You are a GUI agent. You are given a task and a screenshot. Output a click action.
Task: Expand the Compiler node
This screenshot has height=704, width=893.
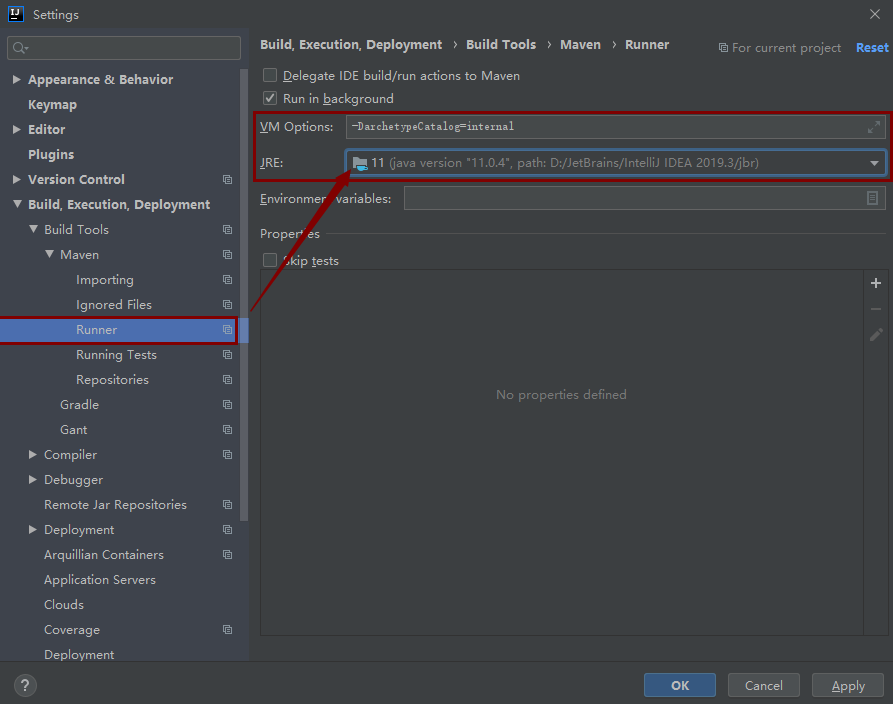tap(32, 455)
